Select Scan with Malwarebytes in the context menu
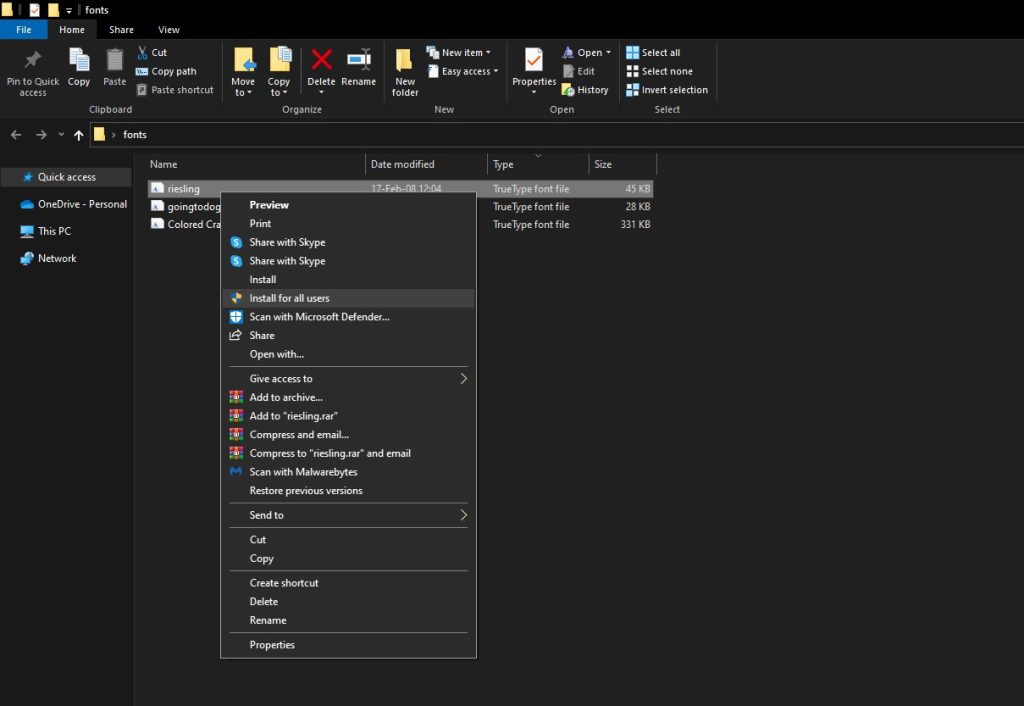Viewport: 1024px width, 706px height. tap(303, 472)
